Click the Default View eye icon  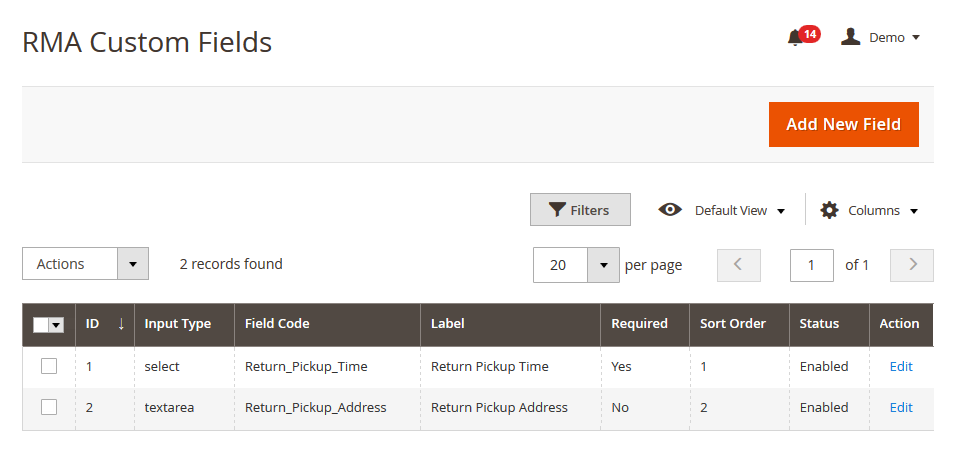[670, 210]
